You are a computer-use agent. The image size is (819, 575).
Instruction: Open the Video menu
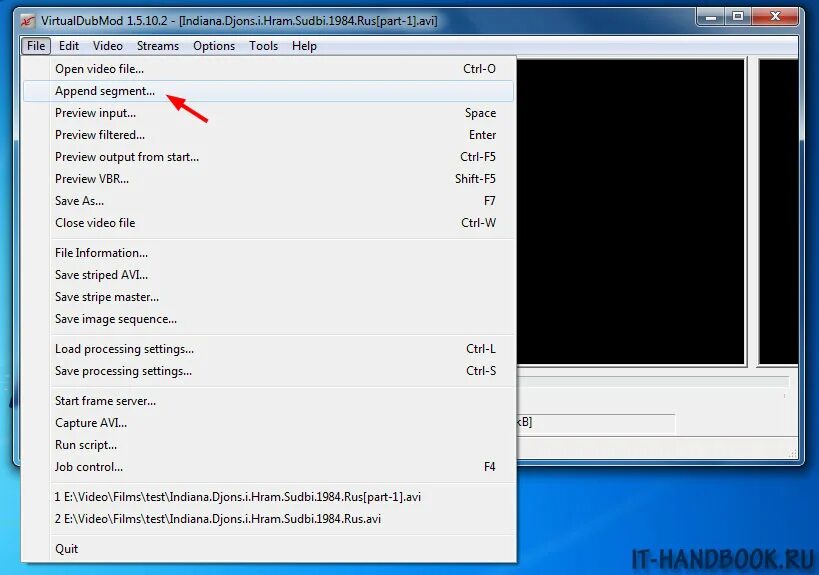tap(108, 46)
